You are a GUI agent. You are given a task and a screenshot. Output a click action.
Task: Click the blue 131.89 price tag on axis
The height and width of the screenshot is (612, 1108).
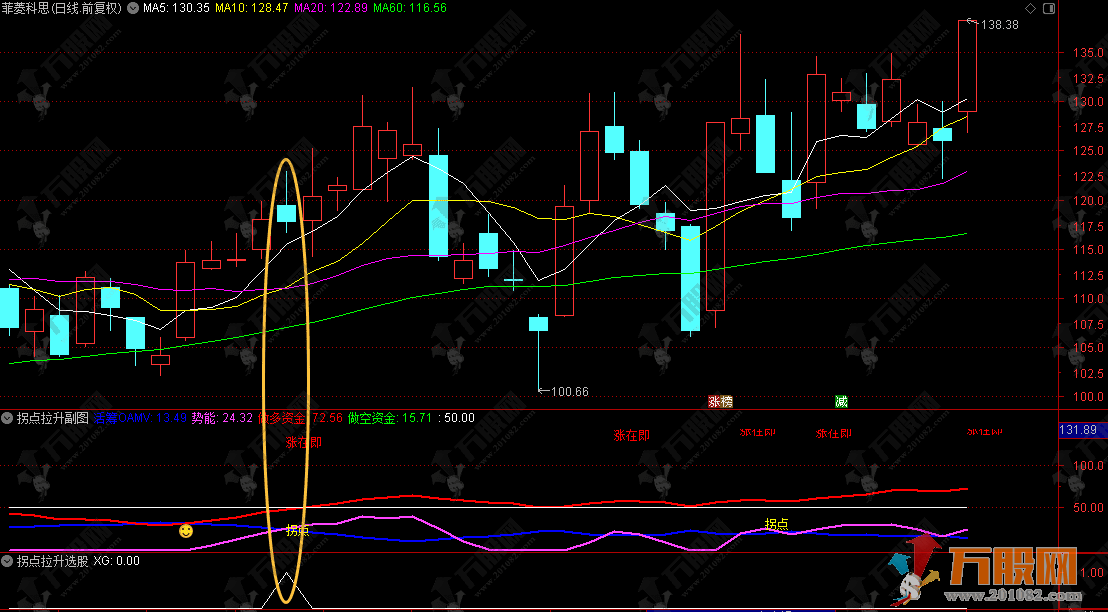click(x=1078, y=430)
